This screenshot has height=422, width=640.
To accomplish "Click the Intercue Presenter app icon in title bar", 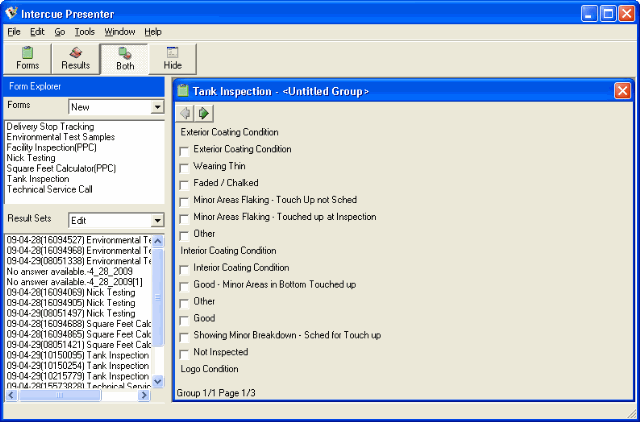I will click(x=11, y=13).
